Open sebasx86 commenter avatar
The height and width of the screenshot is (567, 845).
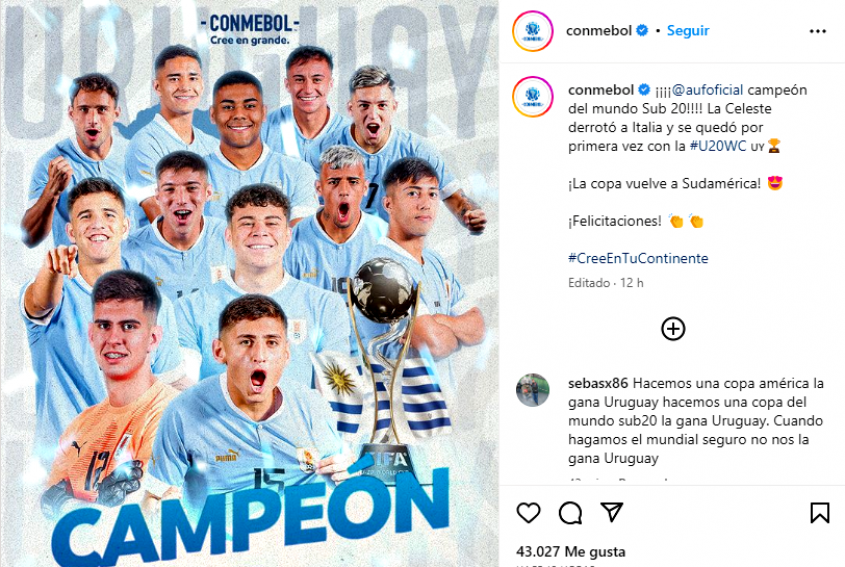[x=532, y=390]
